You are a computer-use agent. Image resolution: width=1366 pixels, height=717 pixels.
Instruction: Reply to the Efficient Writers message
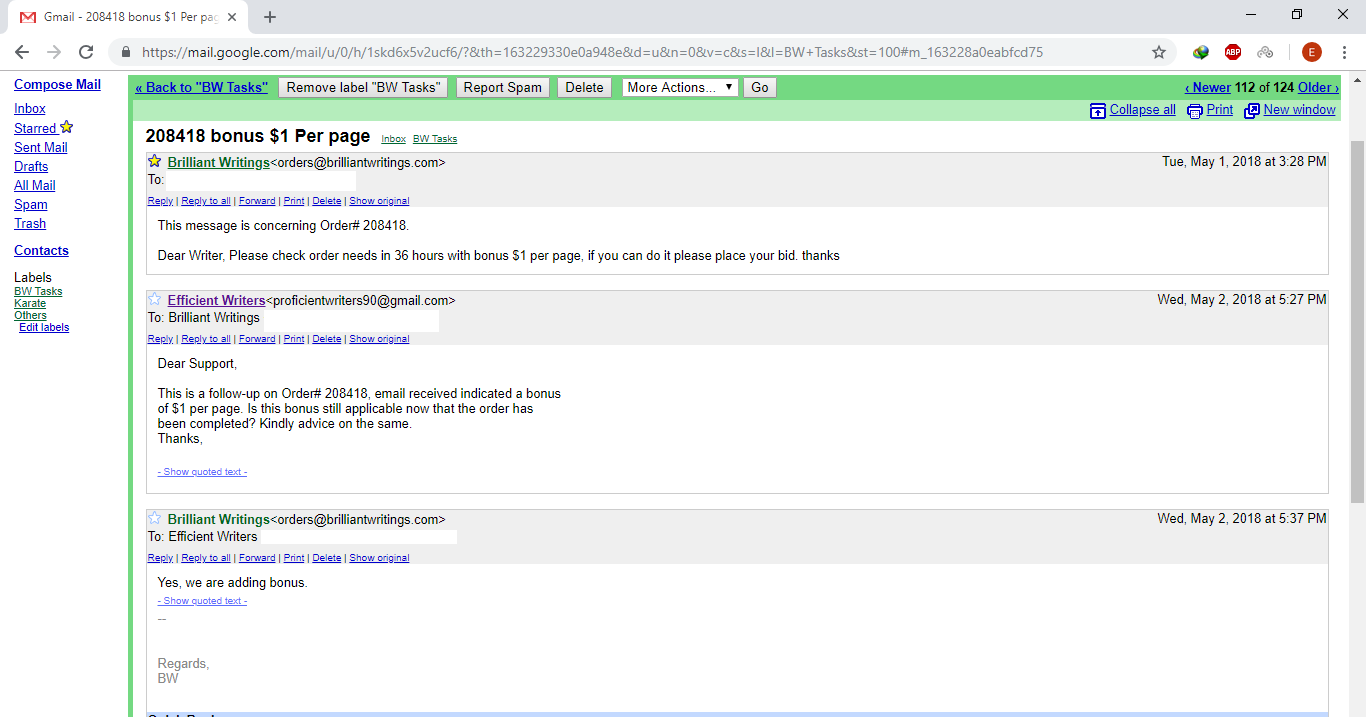pos(160,339)
